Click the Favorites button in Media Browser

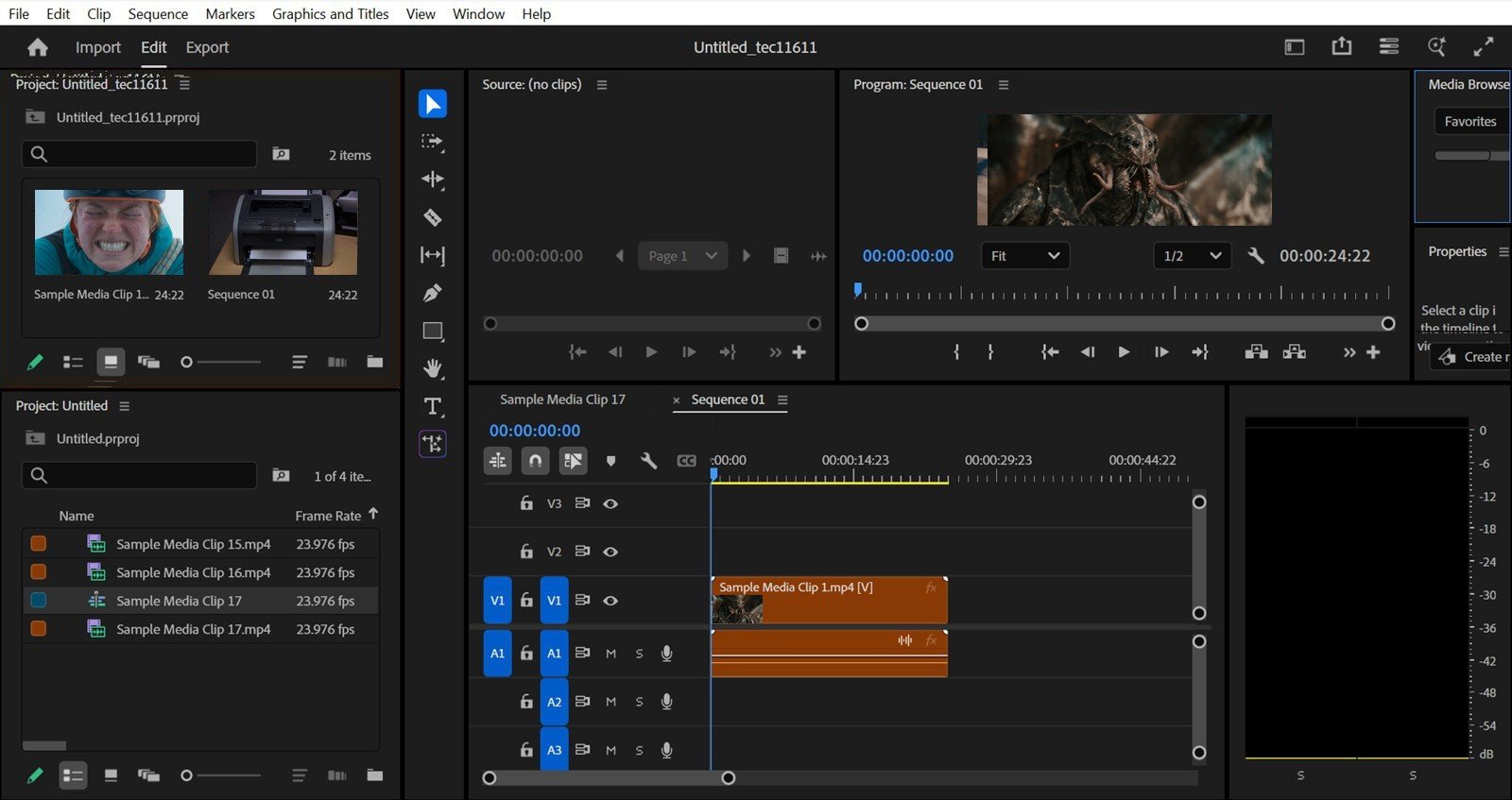tap(1470, 121)
